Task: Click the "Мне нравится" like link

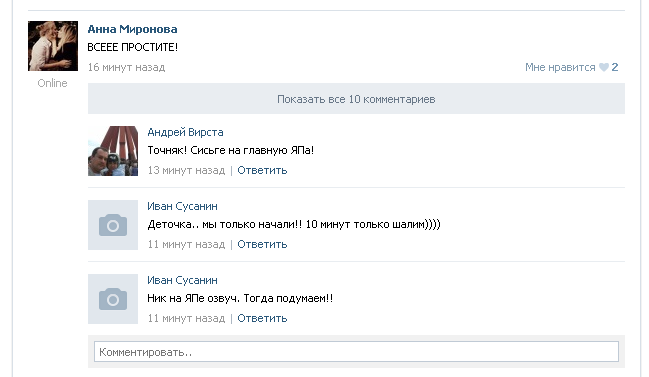Action: pyautogui.click(x=560, y=67)
